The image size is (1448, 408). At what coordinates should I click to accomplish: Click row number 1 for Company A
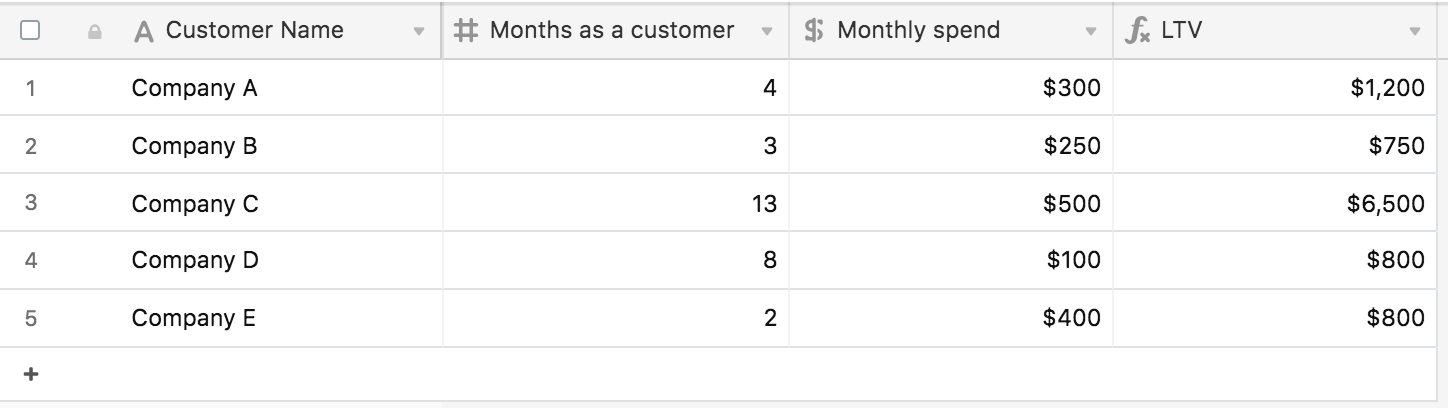[x=31, y=88]
